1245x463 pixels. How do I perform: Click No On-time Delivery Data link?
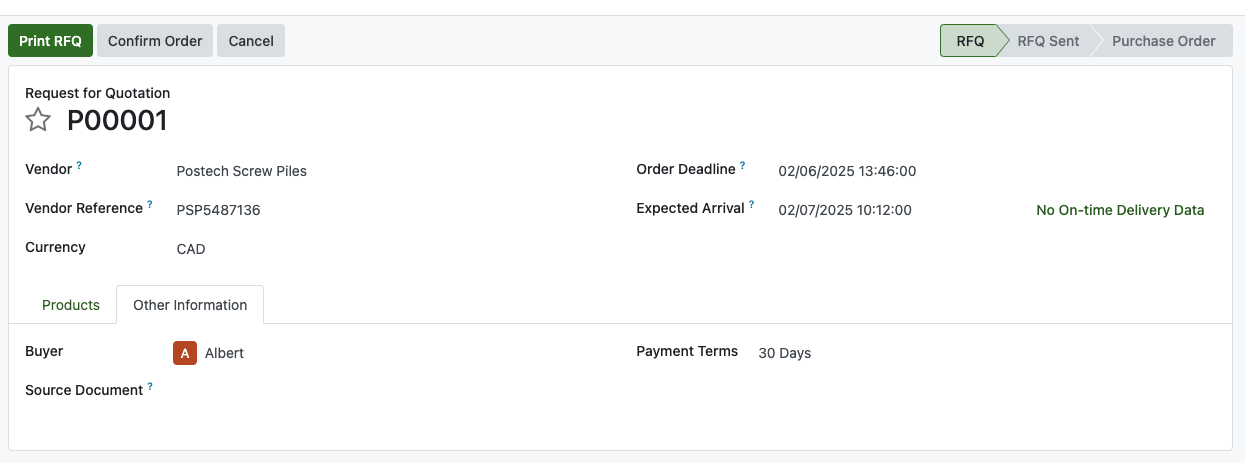point(1120,210)
